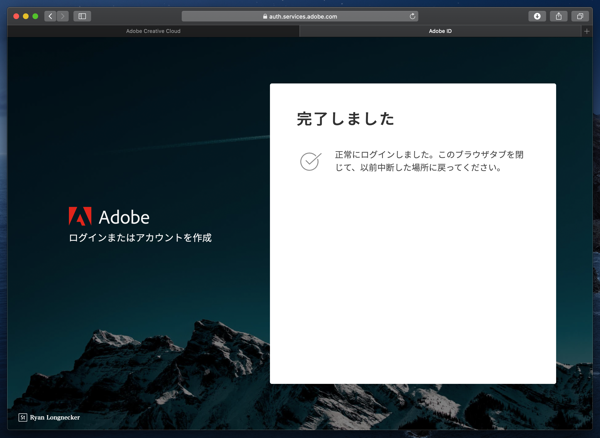Minimize the window with yellow button
600x438 pixels.
click(x=26, y=16)
